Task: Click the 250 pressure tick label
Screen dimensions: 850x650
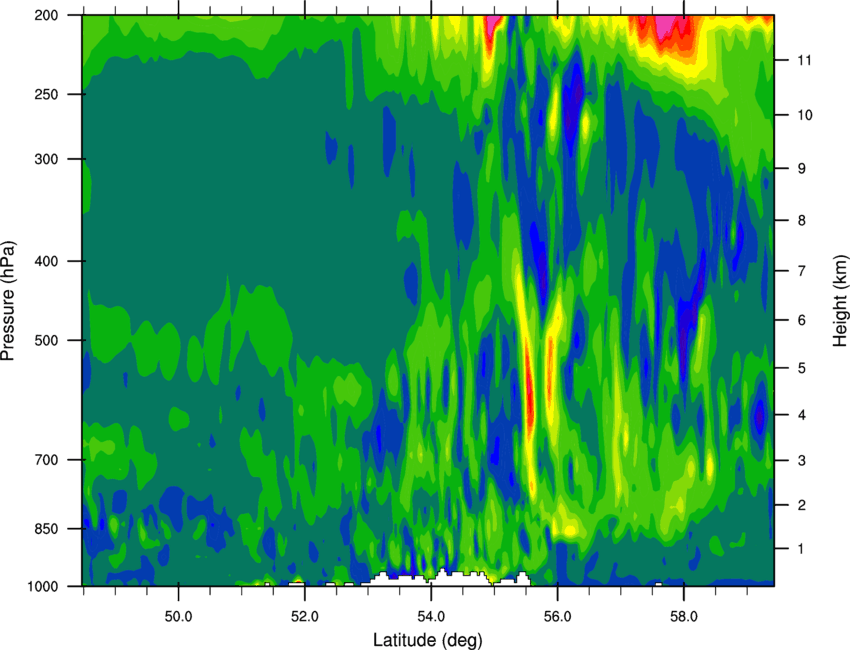Action: (x=47, y=94)
